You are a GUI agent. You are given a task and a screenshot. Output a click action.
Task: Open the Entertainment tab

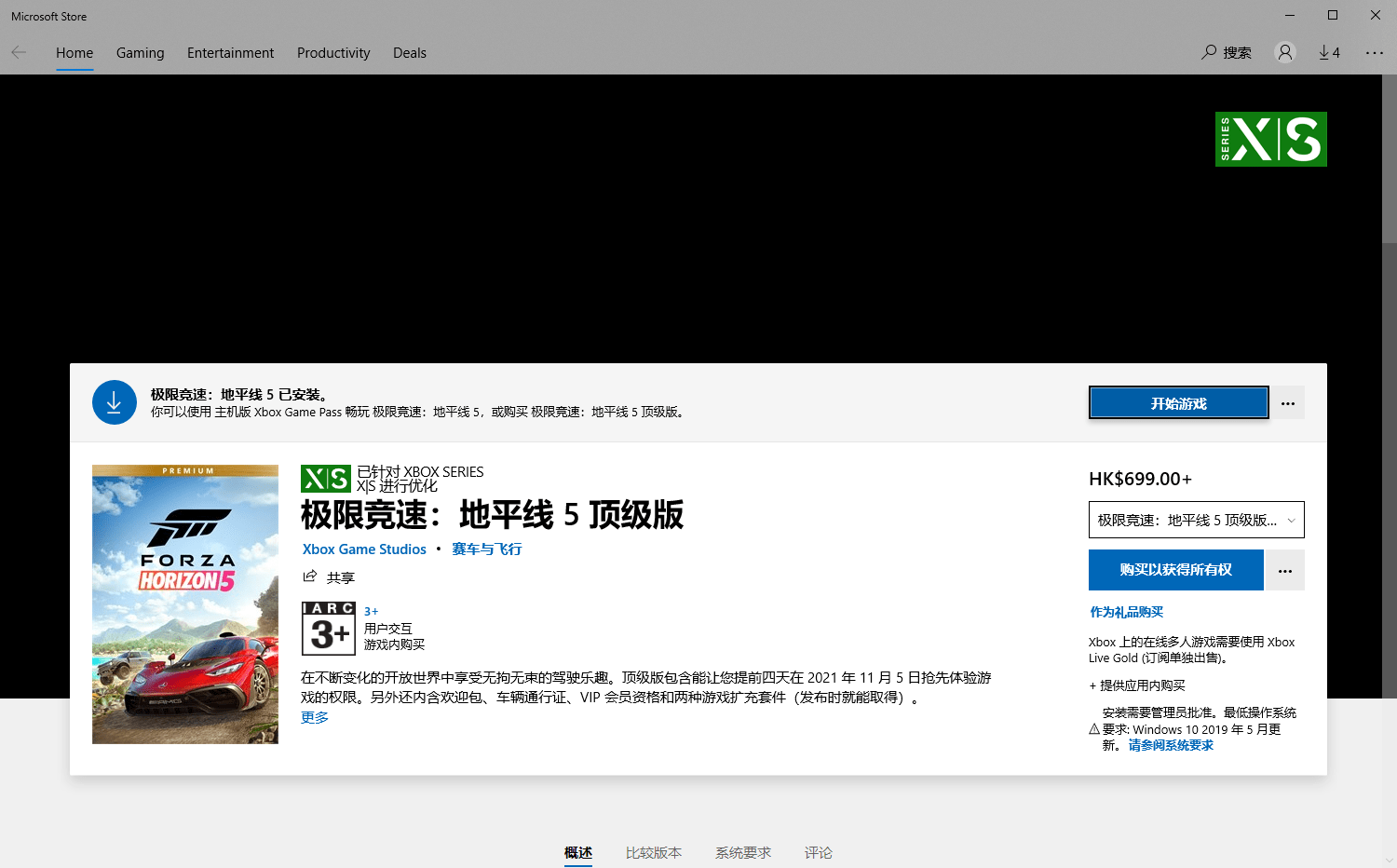click(x=230, y=53)
